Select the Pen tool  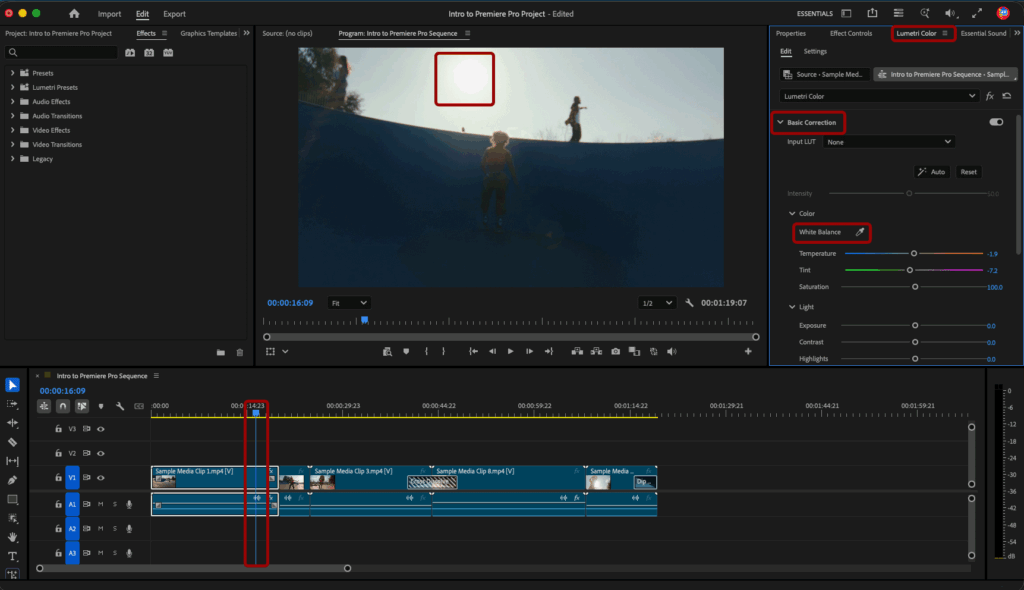tap(12, 480)
